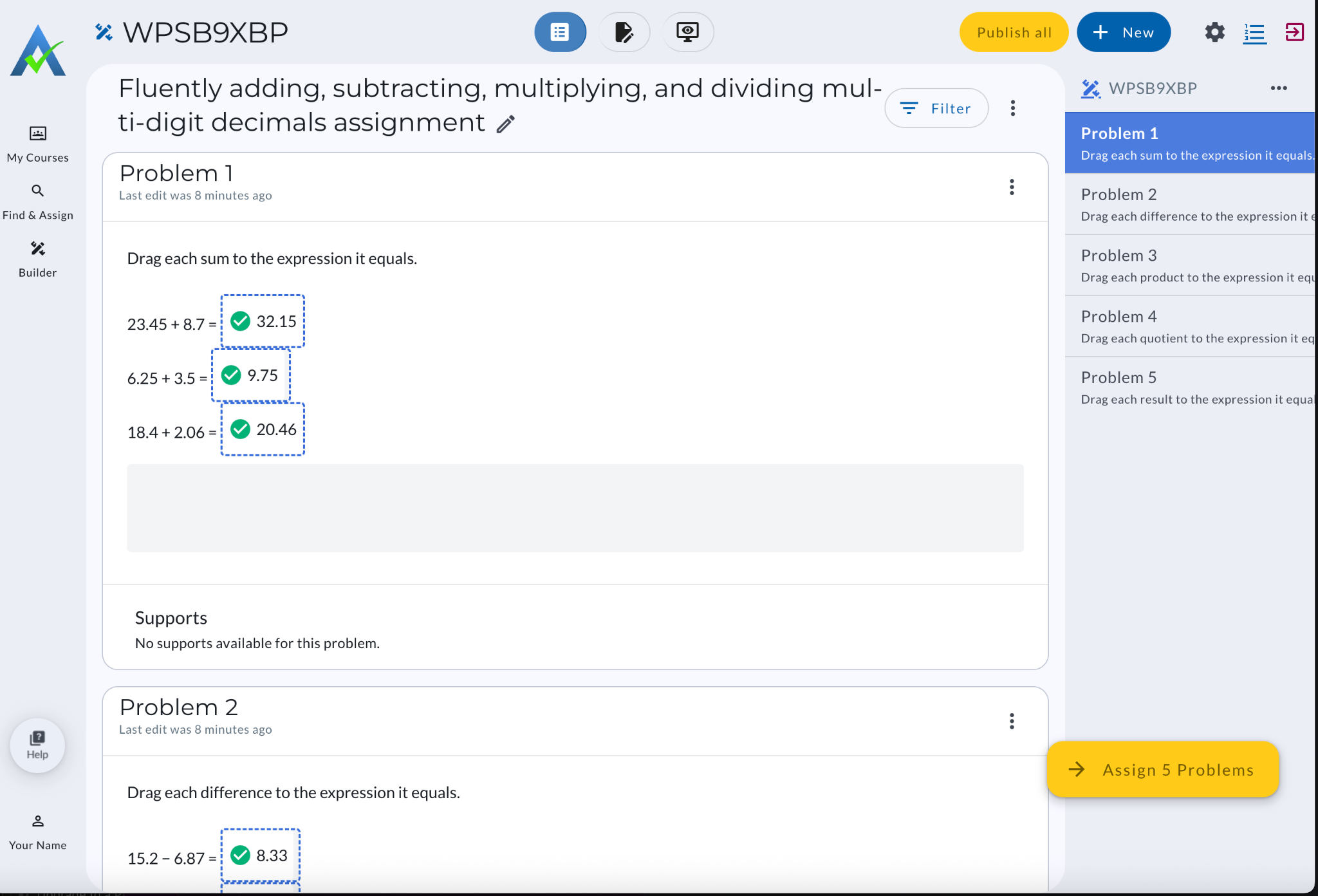This screenshot has height=896, width=1318.
Task: Click the Supports heading
Action: [x=171, y=618]
